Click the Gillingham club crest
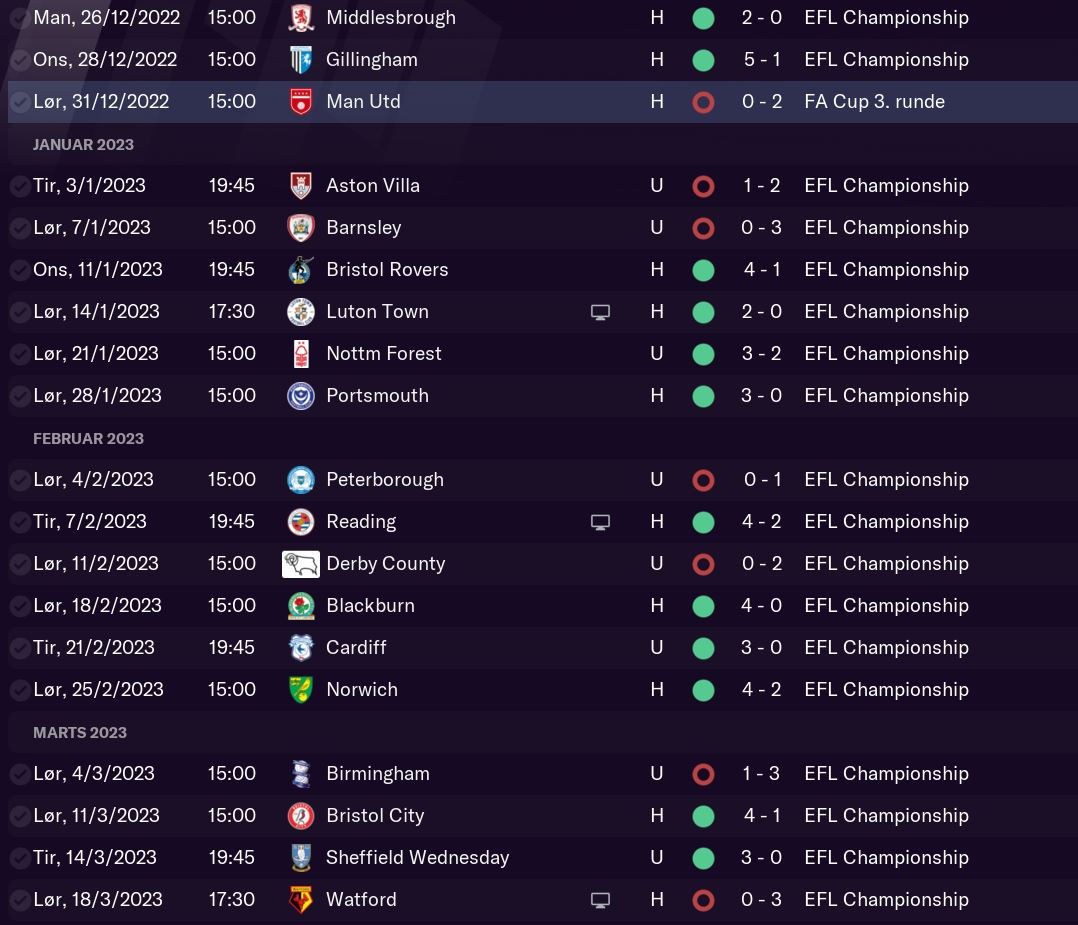Screen dimensions: 1078x925 [x=300, y=60]
